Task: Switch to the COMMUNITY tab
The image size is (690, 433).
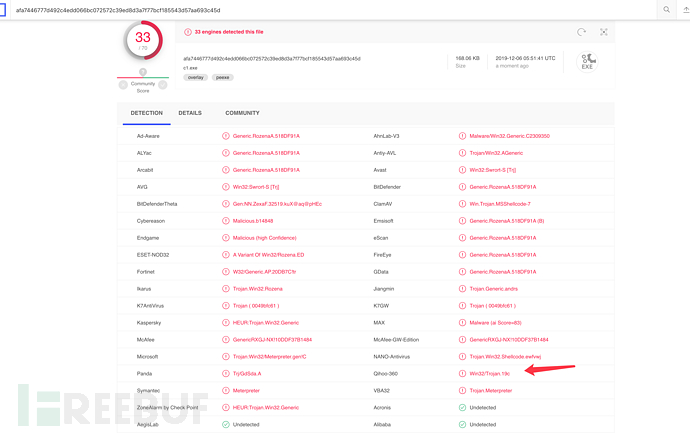Action: coord(242,113)
